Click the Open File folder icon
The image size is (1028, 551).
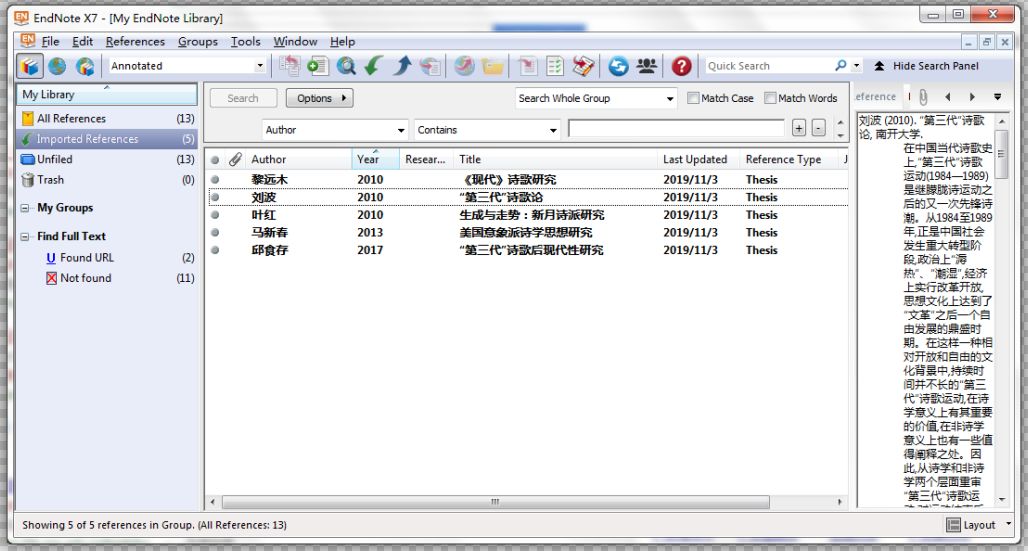[492, 66]
